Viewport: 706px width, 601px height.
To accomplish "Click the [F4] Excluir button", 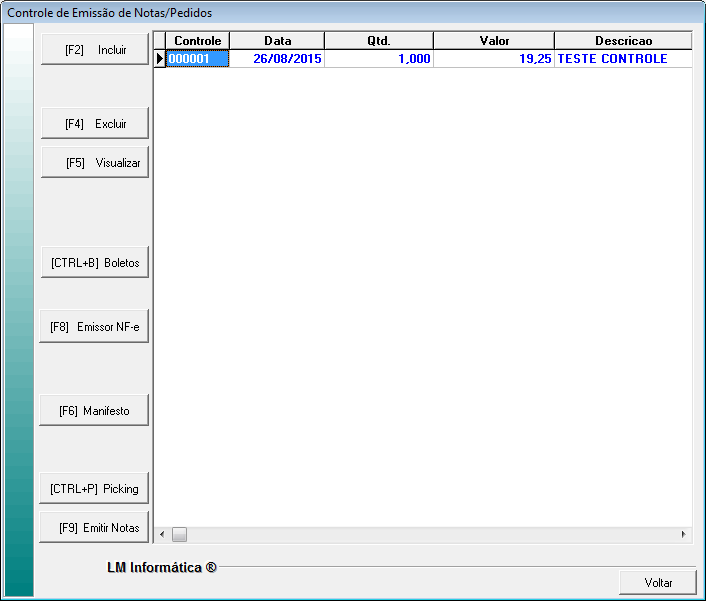I will (95, 124).
